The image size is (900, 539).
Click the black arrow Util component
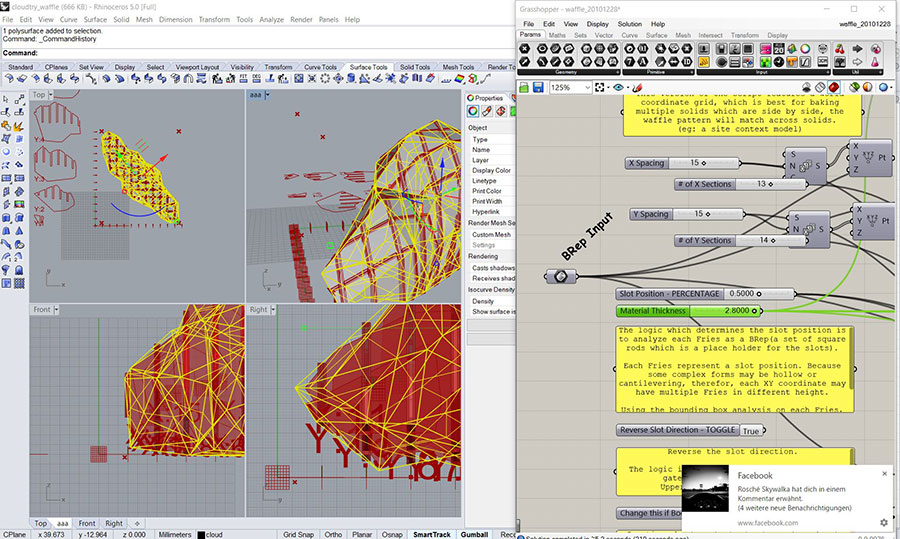(x=857, y=49)
